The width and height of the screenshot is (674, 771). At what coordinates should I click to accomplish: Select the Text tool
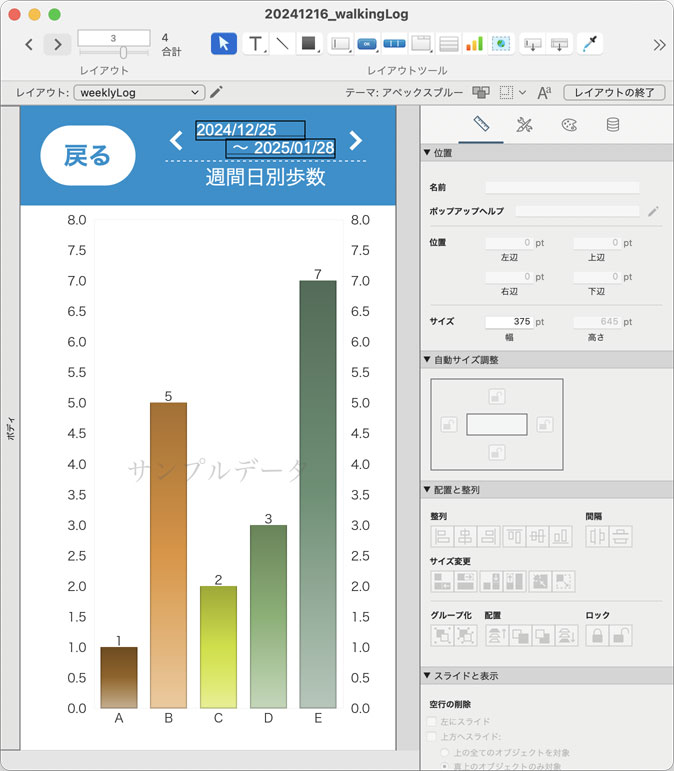coord(255,44)
